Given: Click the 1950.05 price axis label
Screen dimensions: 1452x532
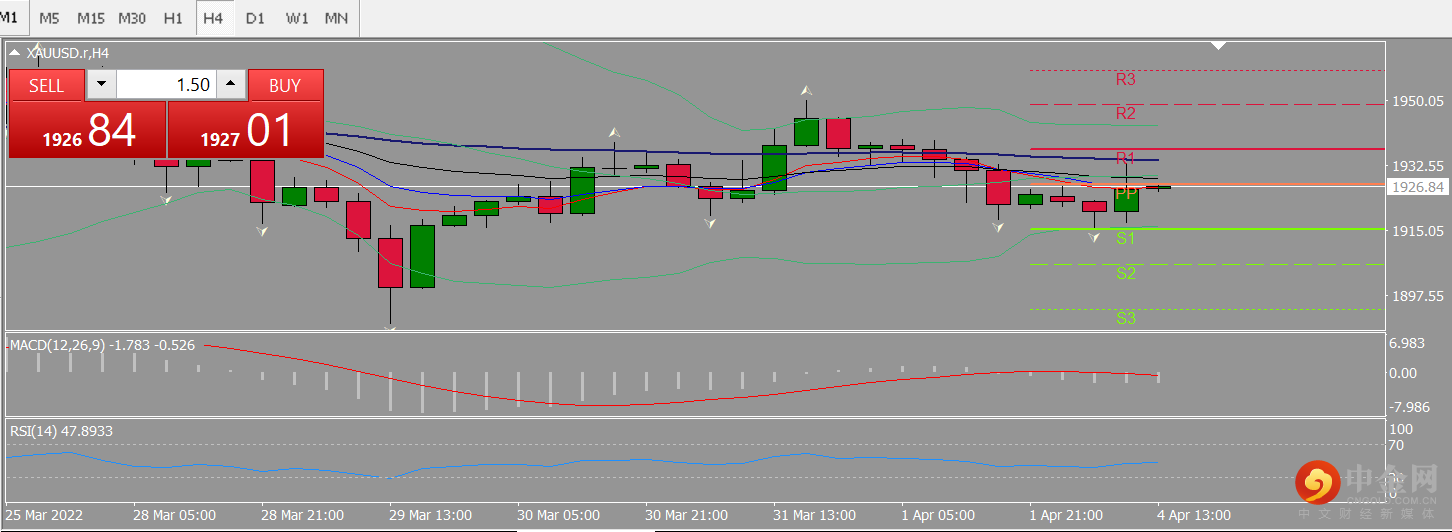Looking at the screenshot, I should pos(1418,101).
